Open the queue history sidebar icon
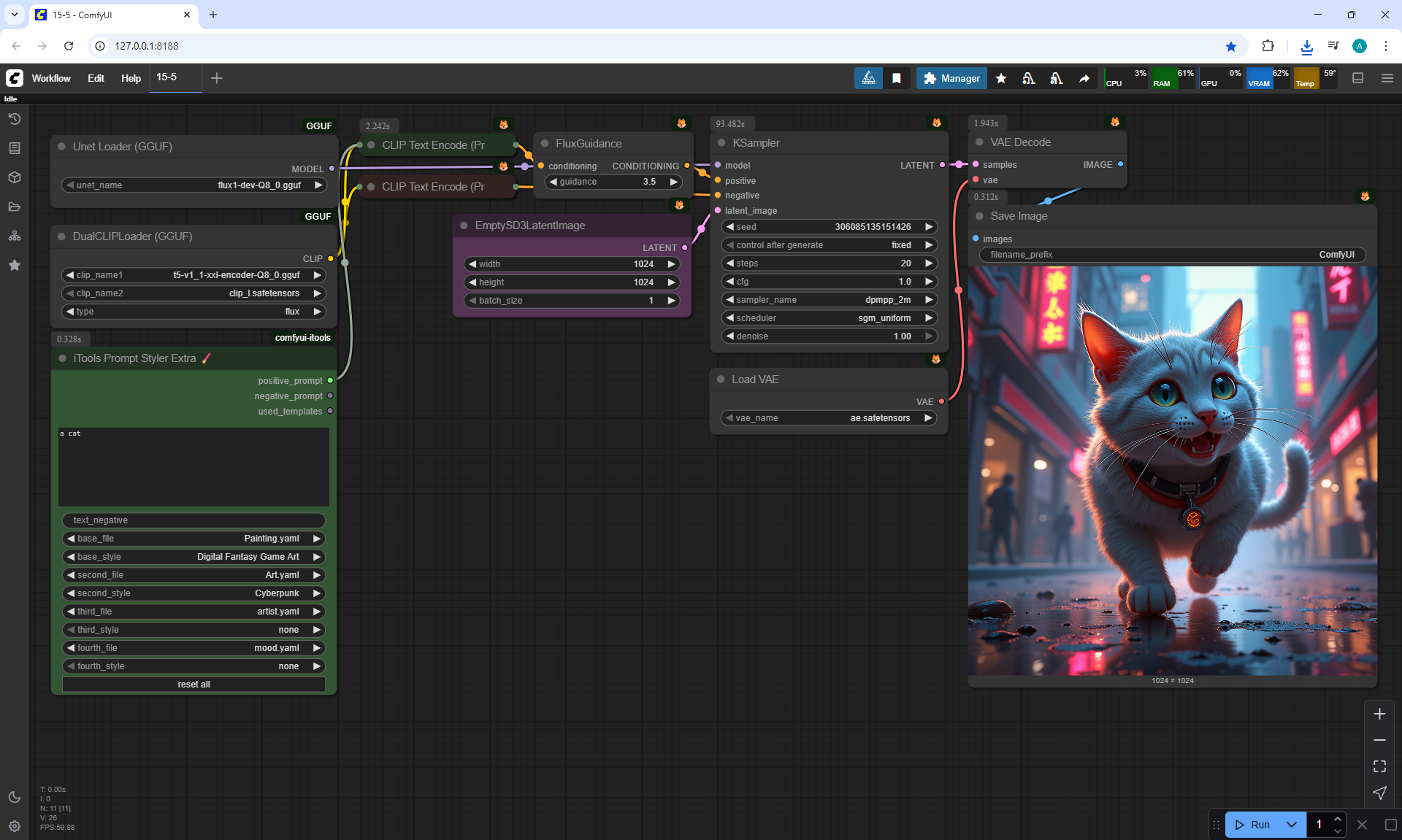Screen dimensions: 1402x840 [14, 119]
